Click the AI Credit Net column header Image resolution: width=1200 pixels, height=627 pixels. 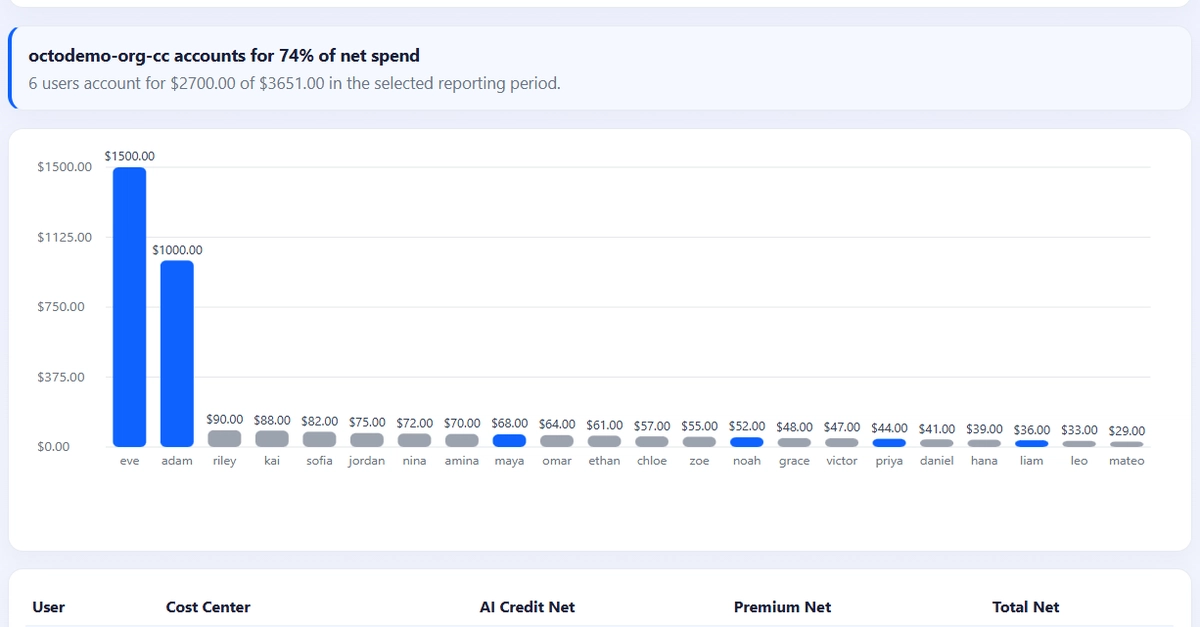click(527, 607)
